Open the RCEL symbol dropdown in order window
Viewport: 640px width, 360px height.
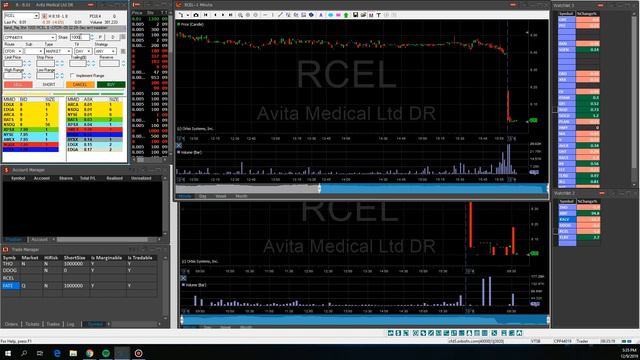click(x=36, y=16)
